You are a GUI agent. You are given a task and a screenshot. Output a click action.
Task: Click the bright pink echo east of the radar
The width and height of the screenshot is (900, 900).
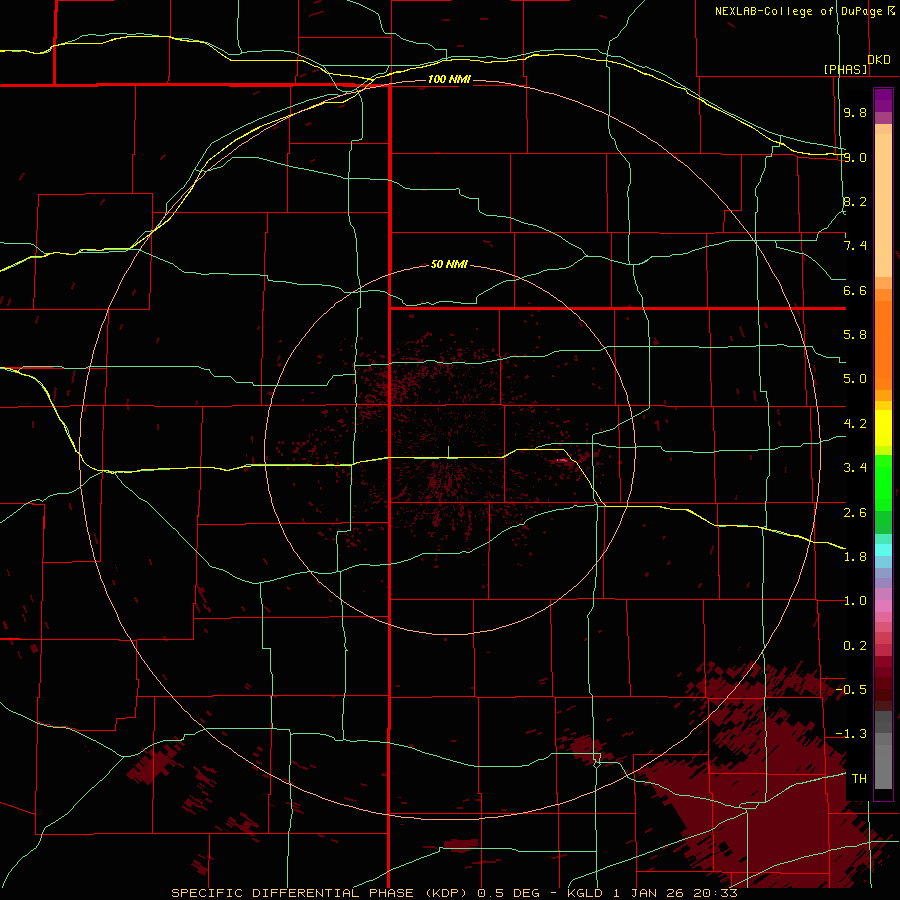click(562, 460)
